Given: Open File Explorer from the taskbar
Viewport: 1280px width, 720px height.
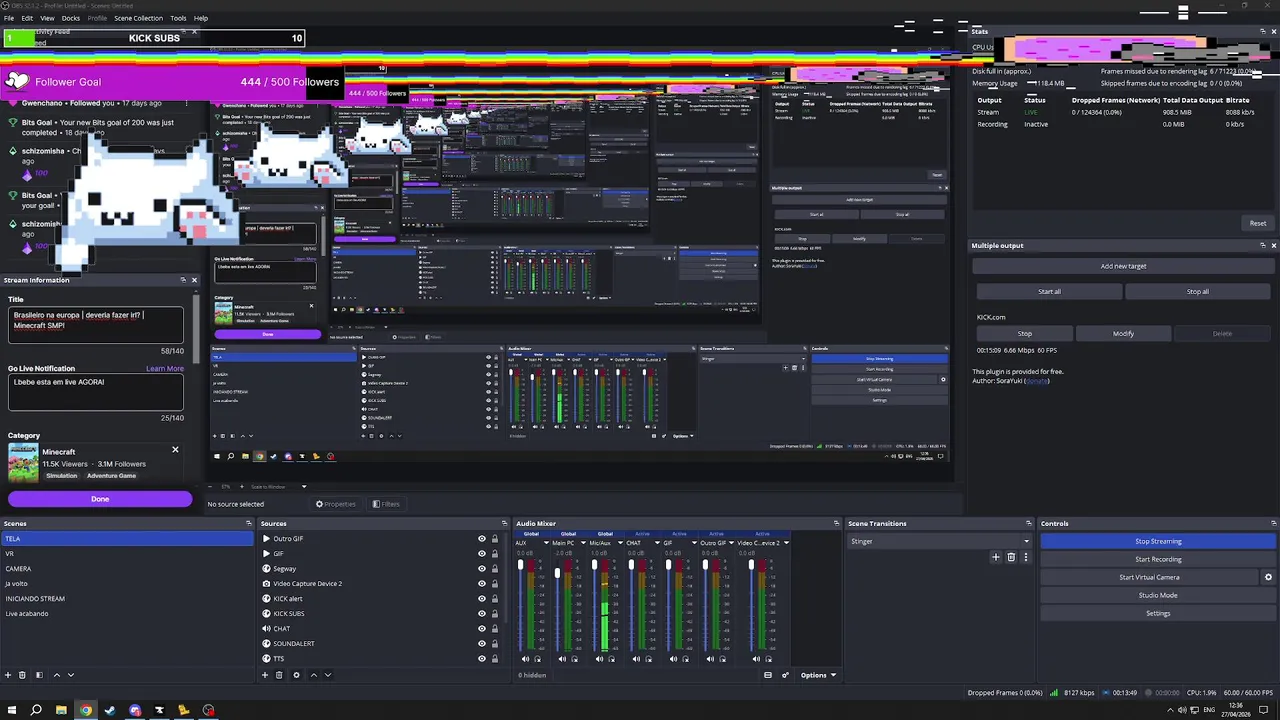Looking at the screenshot, I should click(x=61, y=710).
